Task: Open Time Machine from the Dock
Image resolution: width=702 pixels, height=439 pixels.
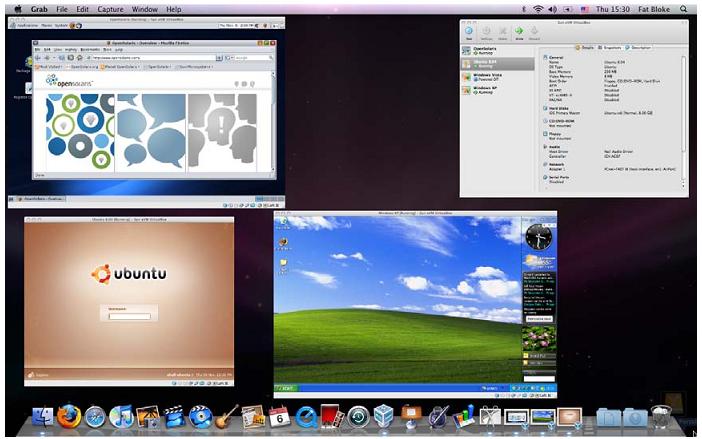Action: tap(358, 417)
